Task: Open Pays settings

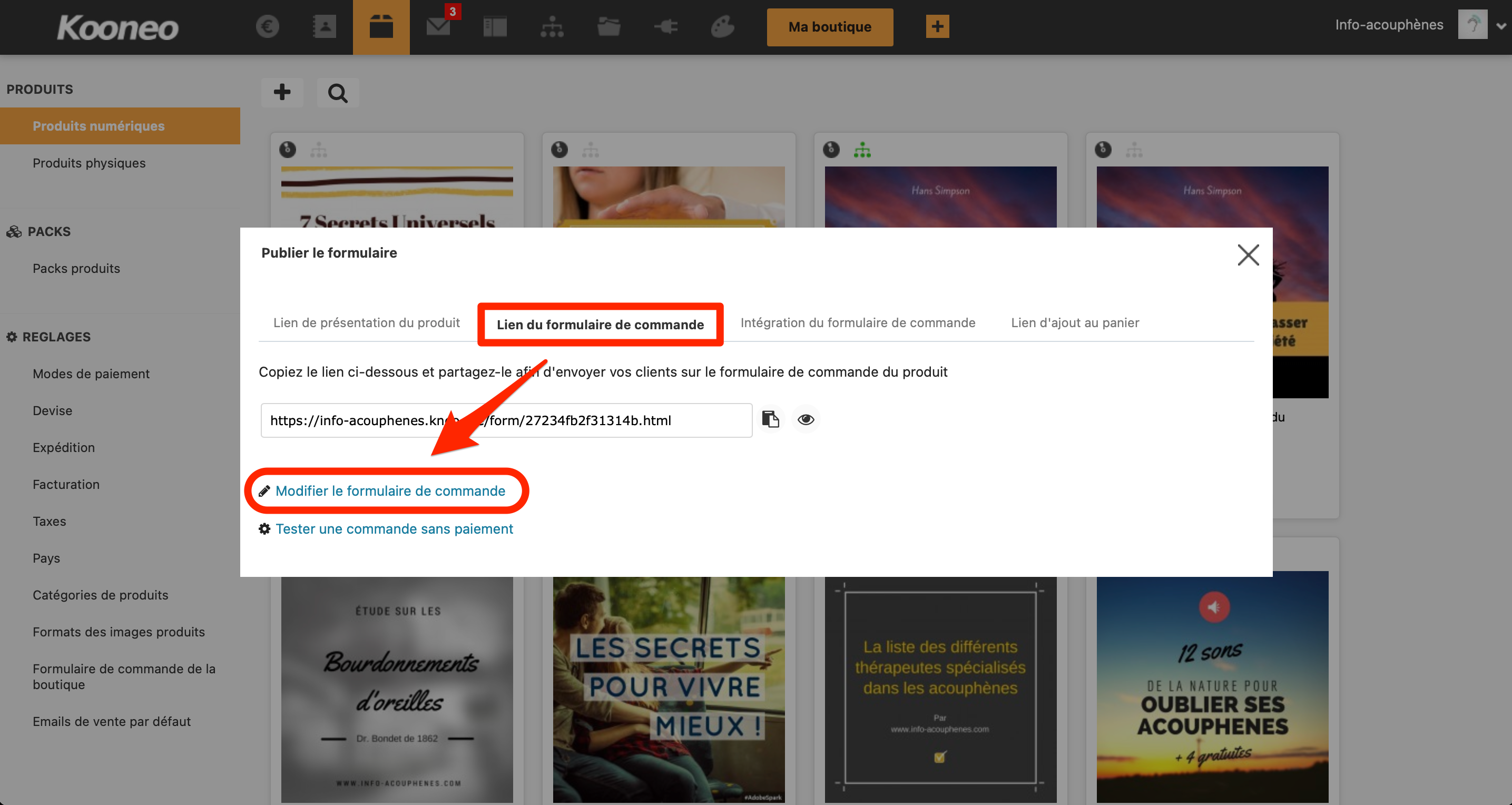Action: pos(46,558)
